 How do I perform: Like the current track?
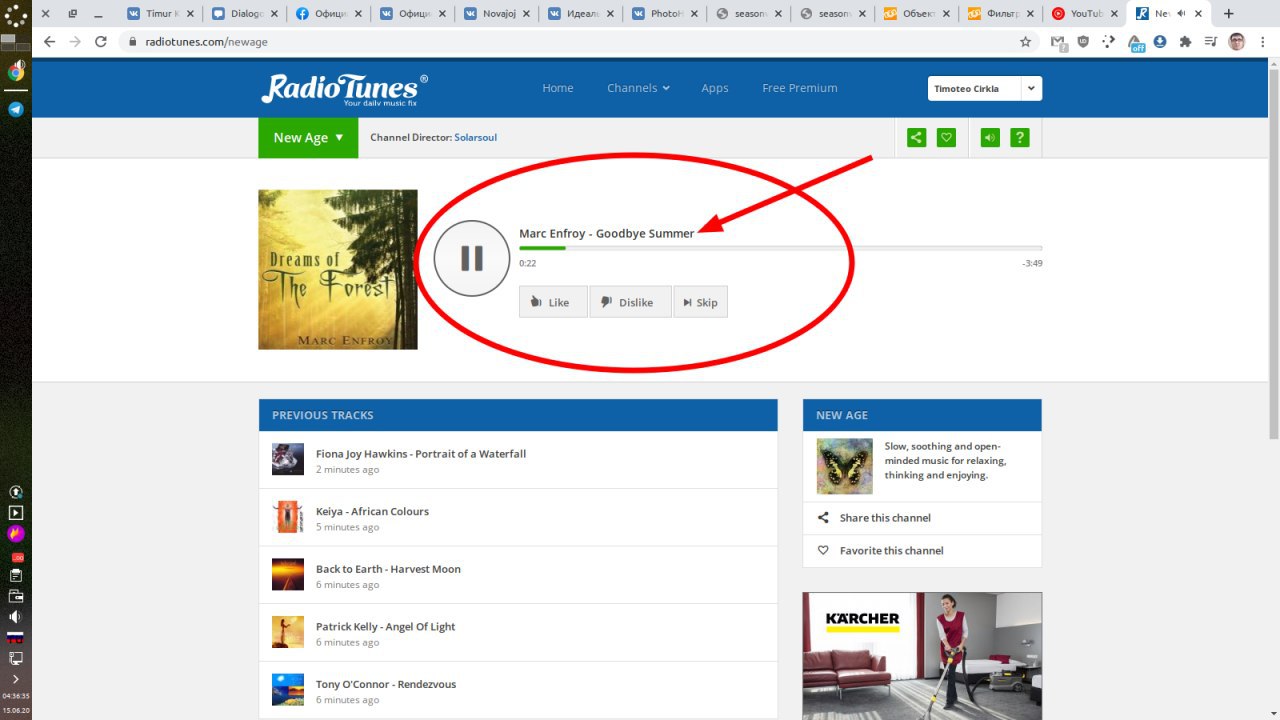tap(553, 302)
